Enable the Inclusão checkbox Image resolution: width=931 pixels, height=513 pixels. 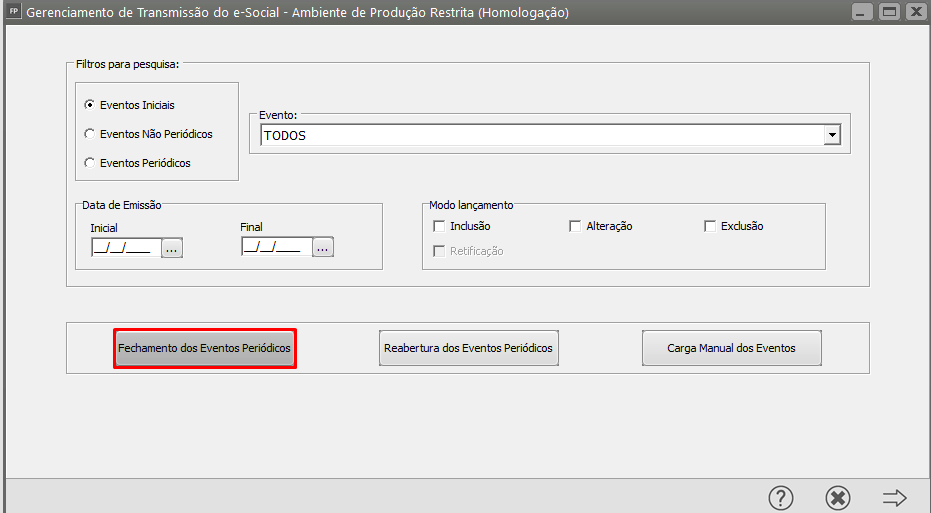click(x=439, y=226)
